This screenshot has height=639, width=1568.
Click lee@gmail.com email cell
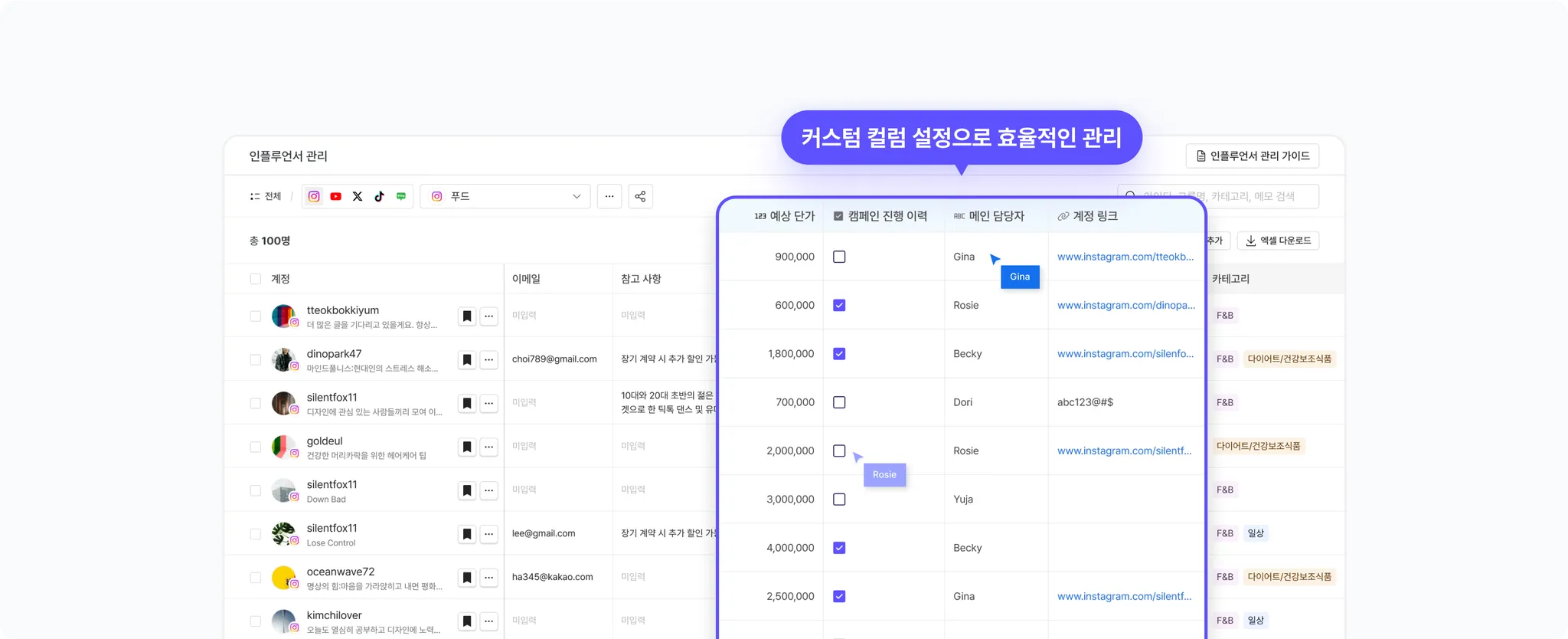pos(544,534)
